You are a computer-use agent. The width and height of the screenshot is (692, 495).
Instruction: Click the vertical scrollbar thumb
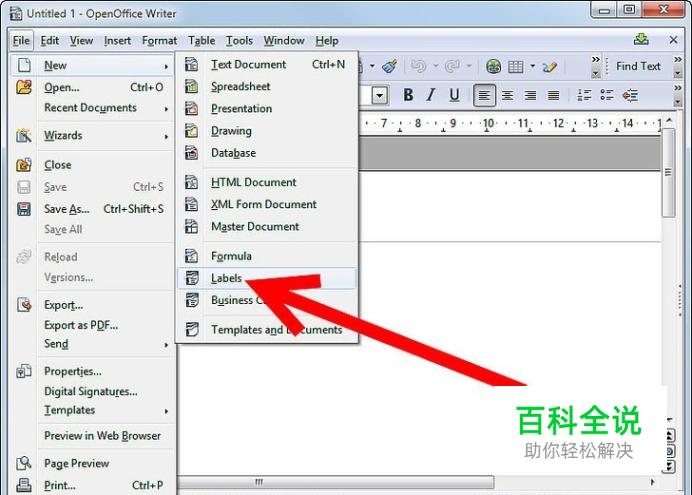[x=668, y=172]
